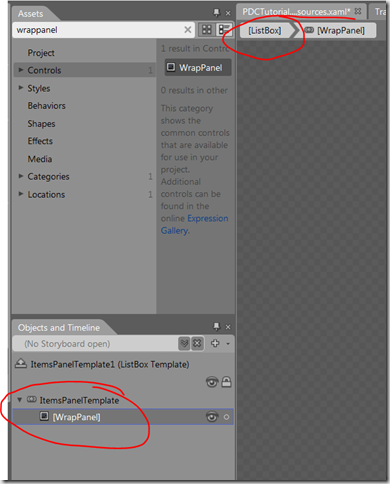Select ItemsPanelTemplate in object tree
The image size is (390, 484).
click(79, 400)
